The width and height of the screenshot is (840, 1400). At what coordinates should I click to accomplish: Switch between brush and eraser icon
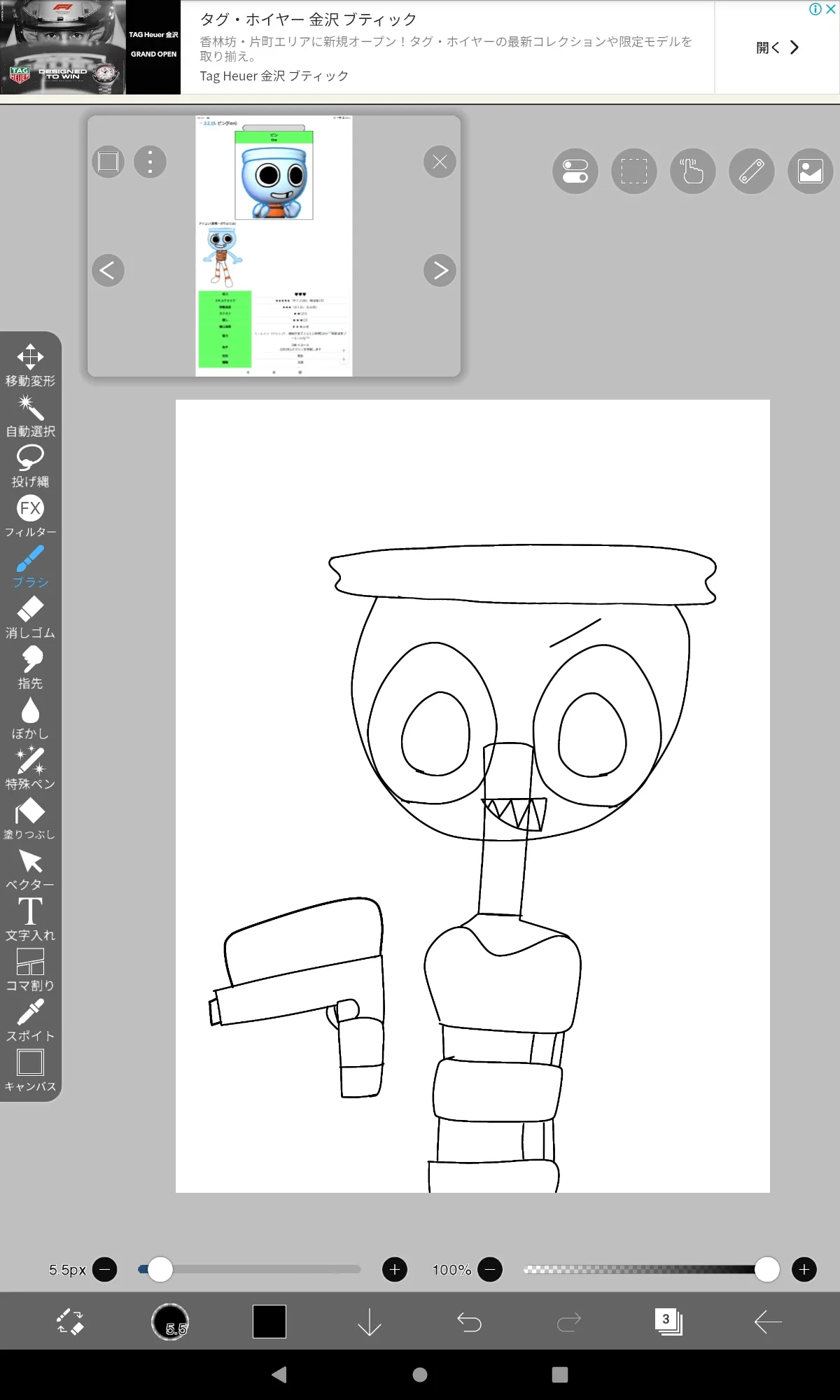point(70,1322)
